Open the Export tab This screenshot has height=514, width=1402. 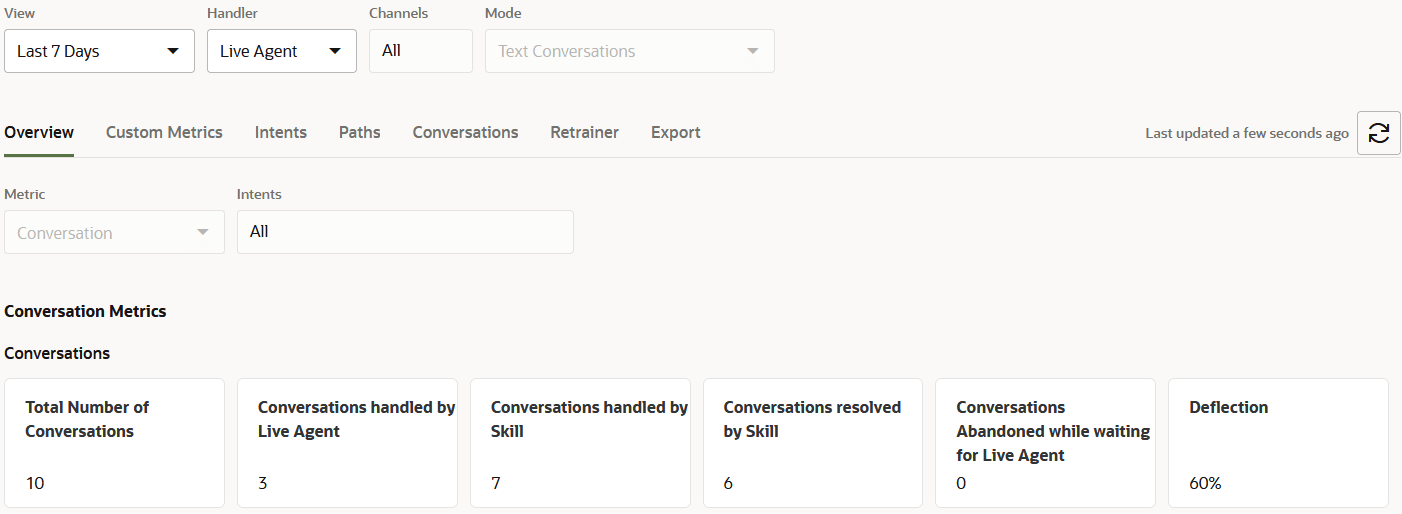click(675, 132)
